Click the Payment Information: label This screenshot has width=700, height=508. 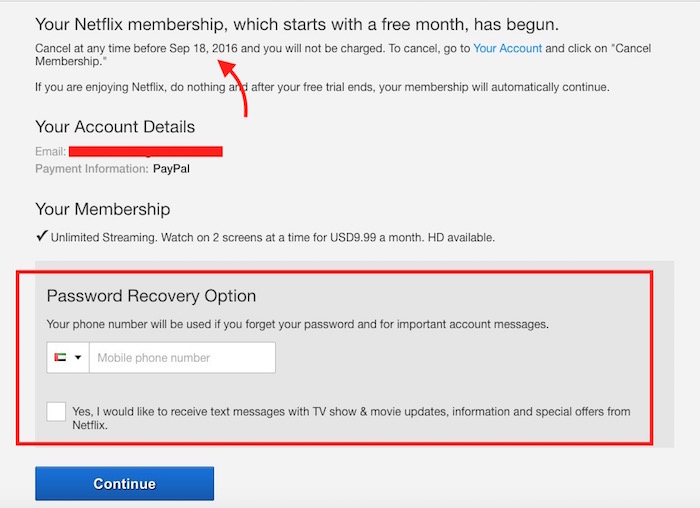(91, 169)
